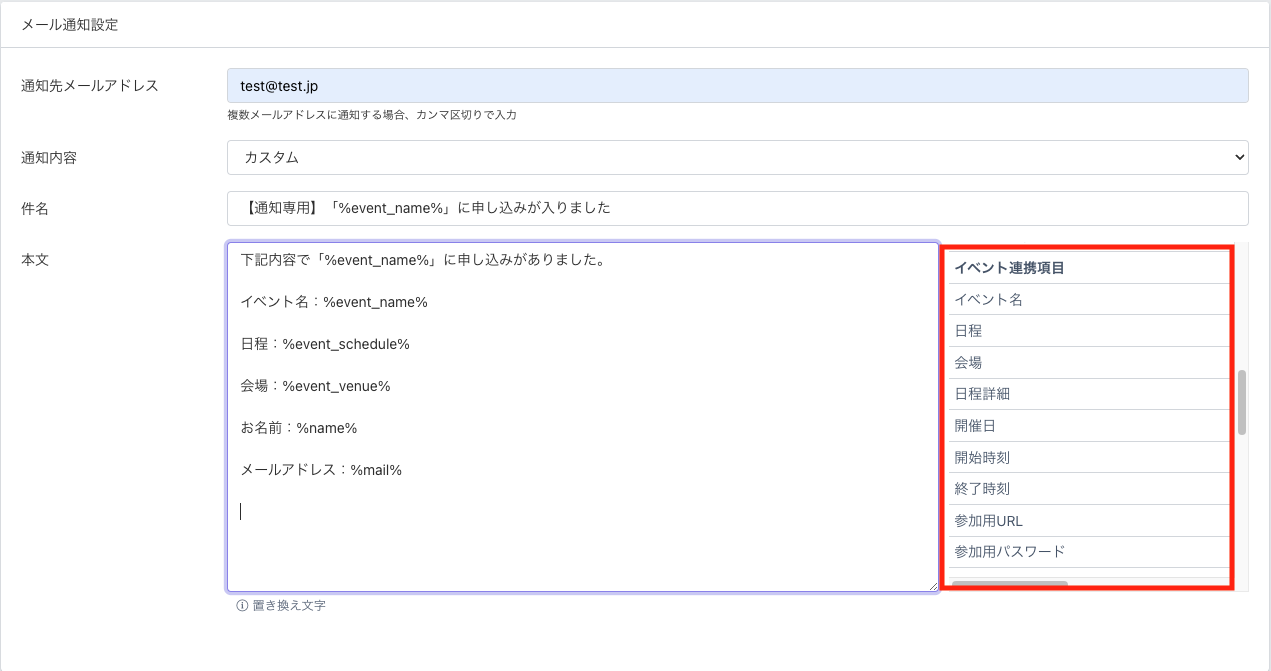The width and height of the screenshot is (1271, 671).
Task: Select 参加用パスワード in the list
Action: coord(1009,552)
